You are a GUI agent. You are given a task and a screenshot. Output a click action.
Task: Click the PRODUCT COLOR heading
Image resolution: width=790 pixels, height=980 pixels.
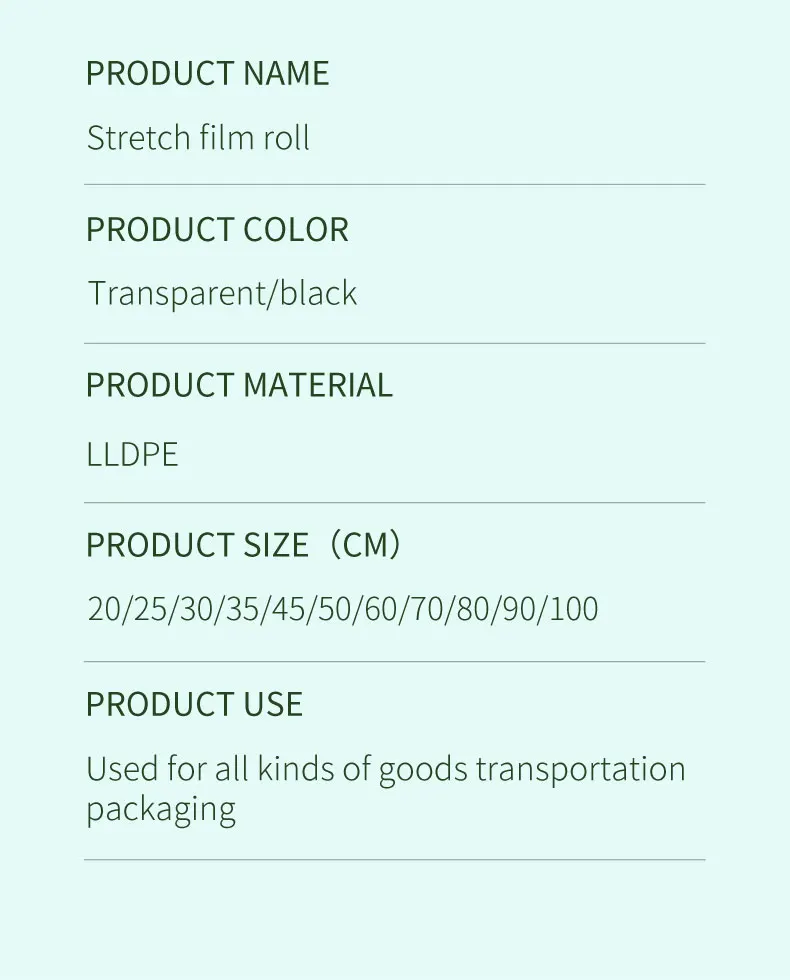217,230
